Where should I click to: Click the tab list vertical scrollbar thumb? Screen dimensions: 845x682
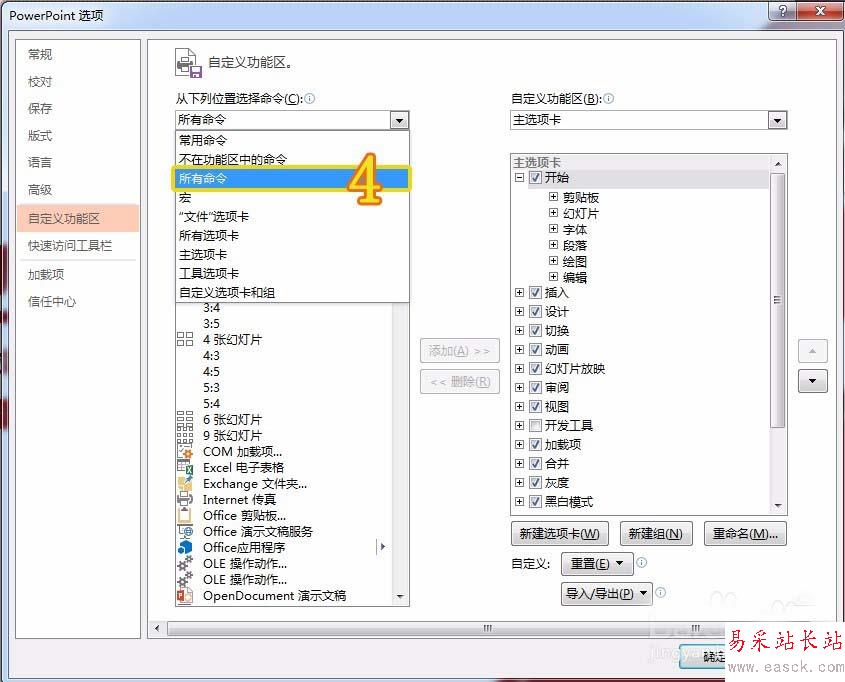click(777, 300)
